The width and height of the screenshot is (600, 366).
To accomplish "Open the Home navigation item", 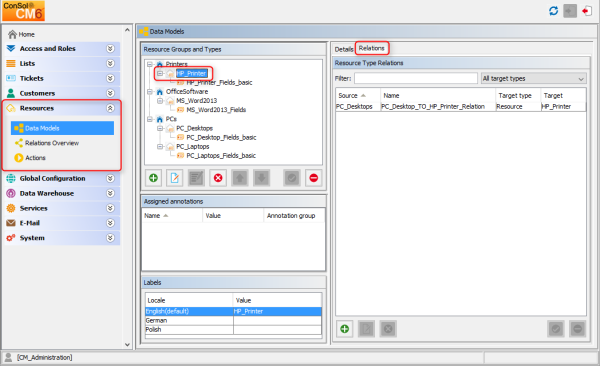I will (21, 34).
